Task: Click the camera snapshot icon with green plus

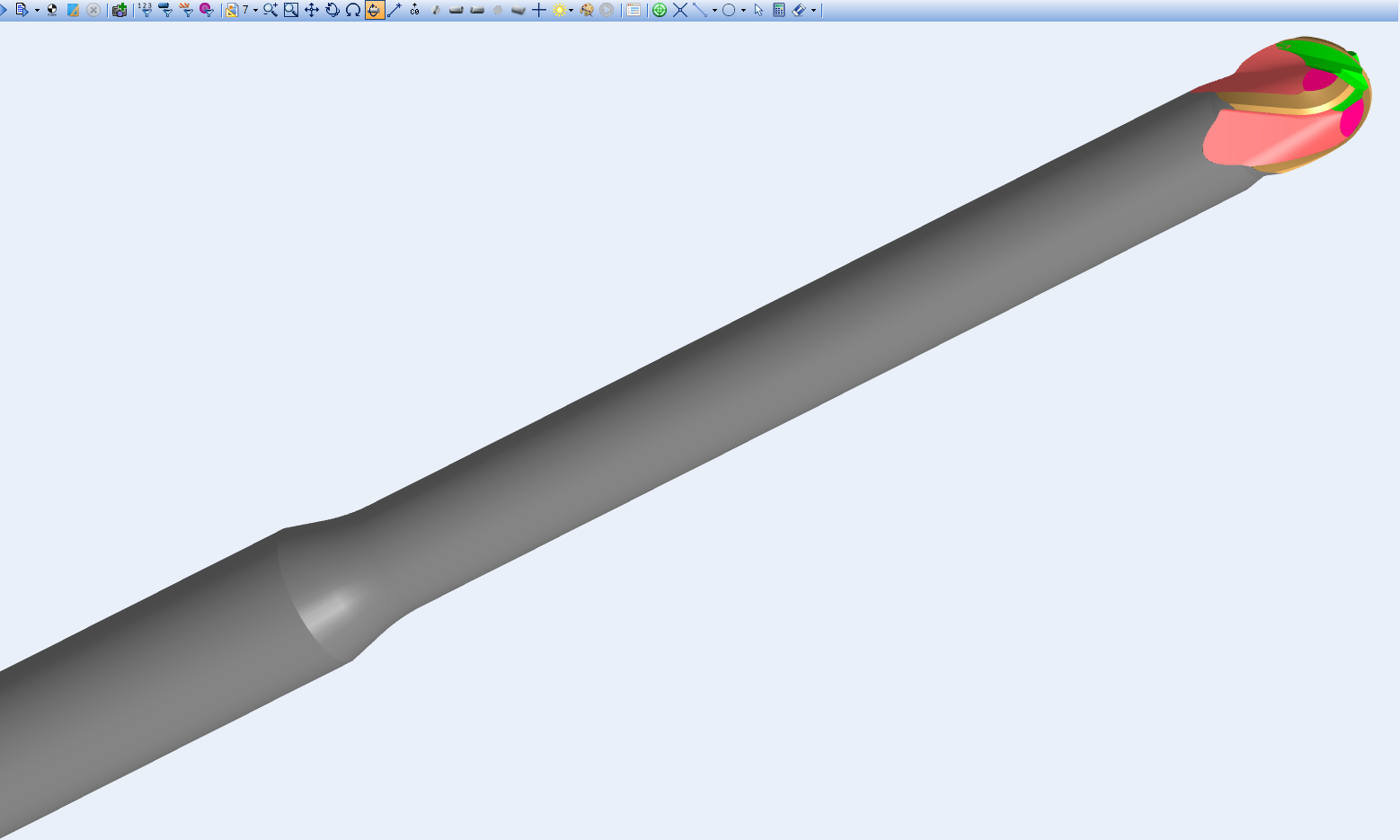Action: [x=120, y=10]
